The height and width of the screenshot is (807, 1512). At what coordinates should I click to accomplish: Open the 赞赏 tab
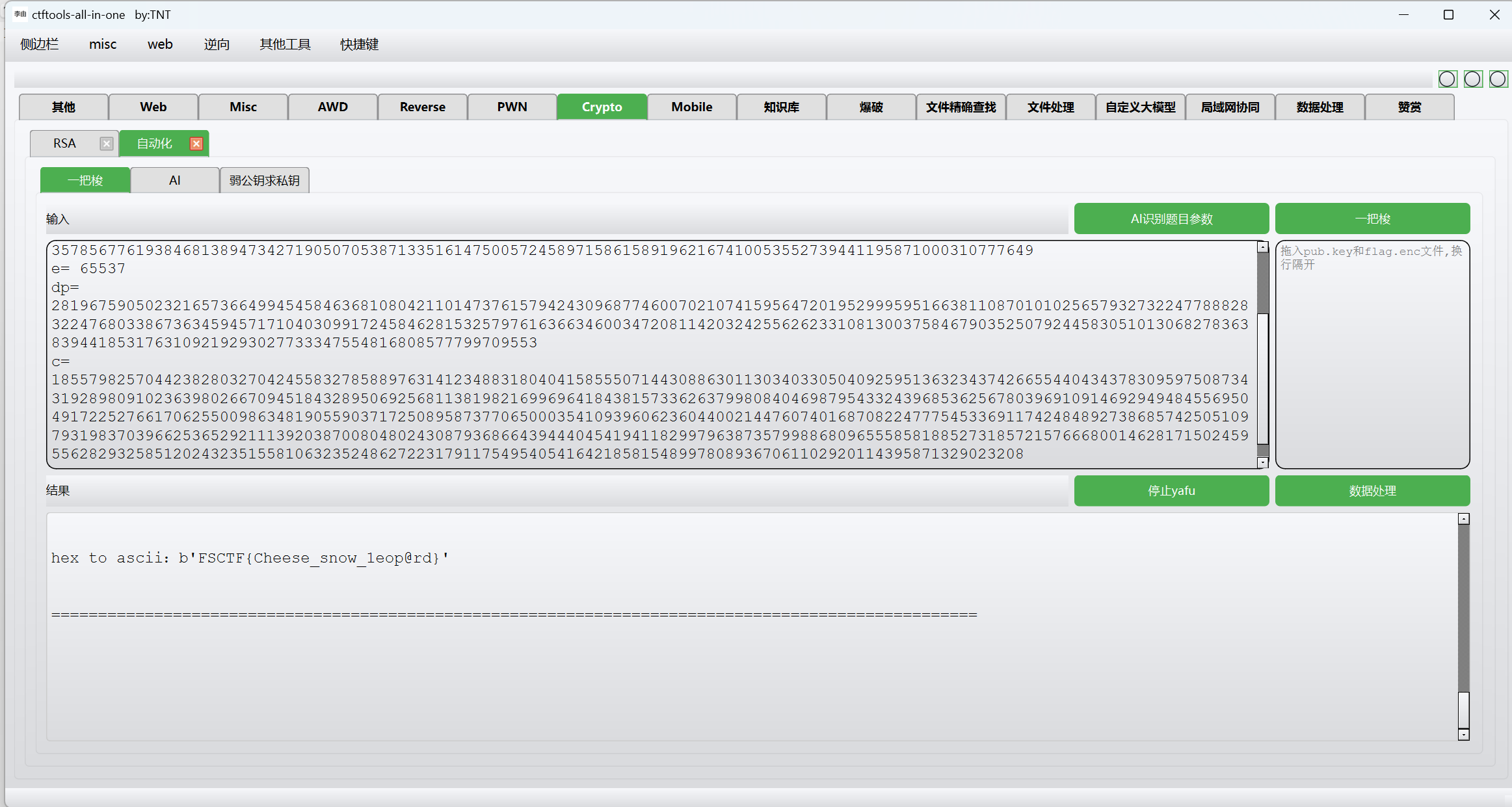pyautogui.click(x=1410, y=107)
